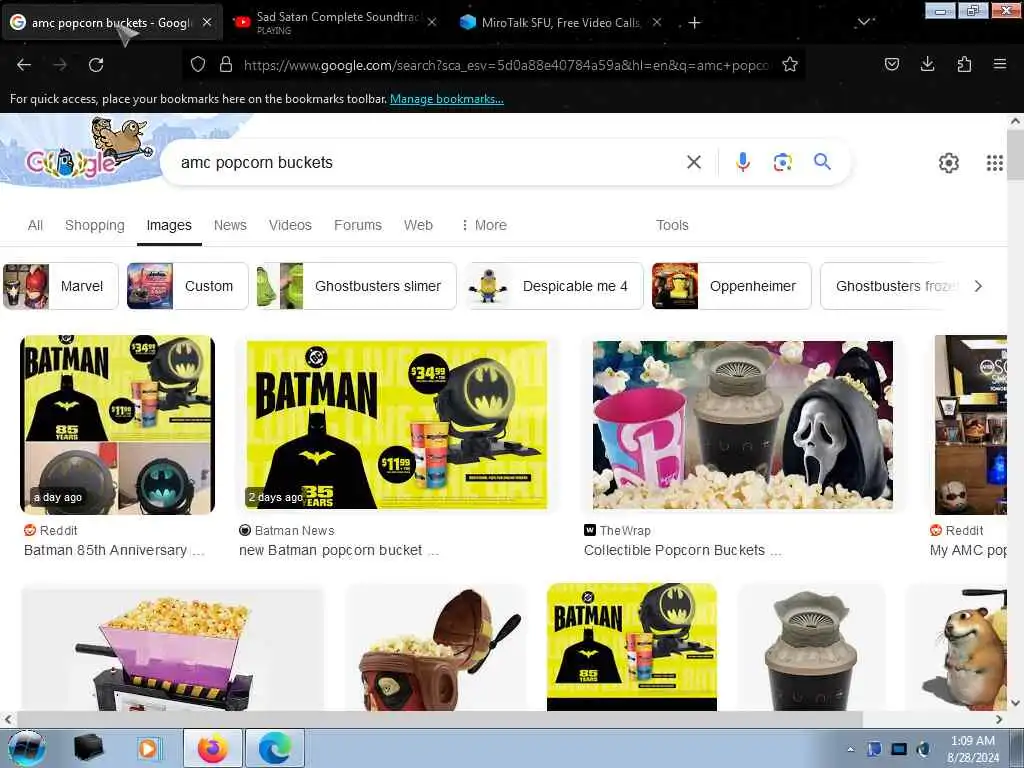The height and width of the screenshot is (768, 1024).
Task: Open the Save to Pocket icon
Action: [x=891, y=65]
